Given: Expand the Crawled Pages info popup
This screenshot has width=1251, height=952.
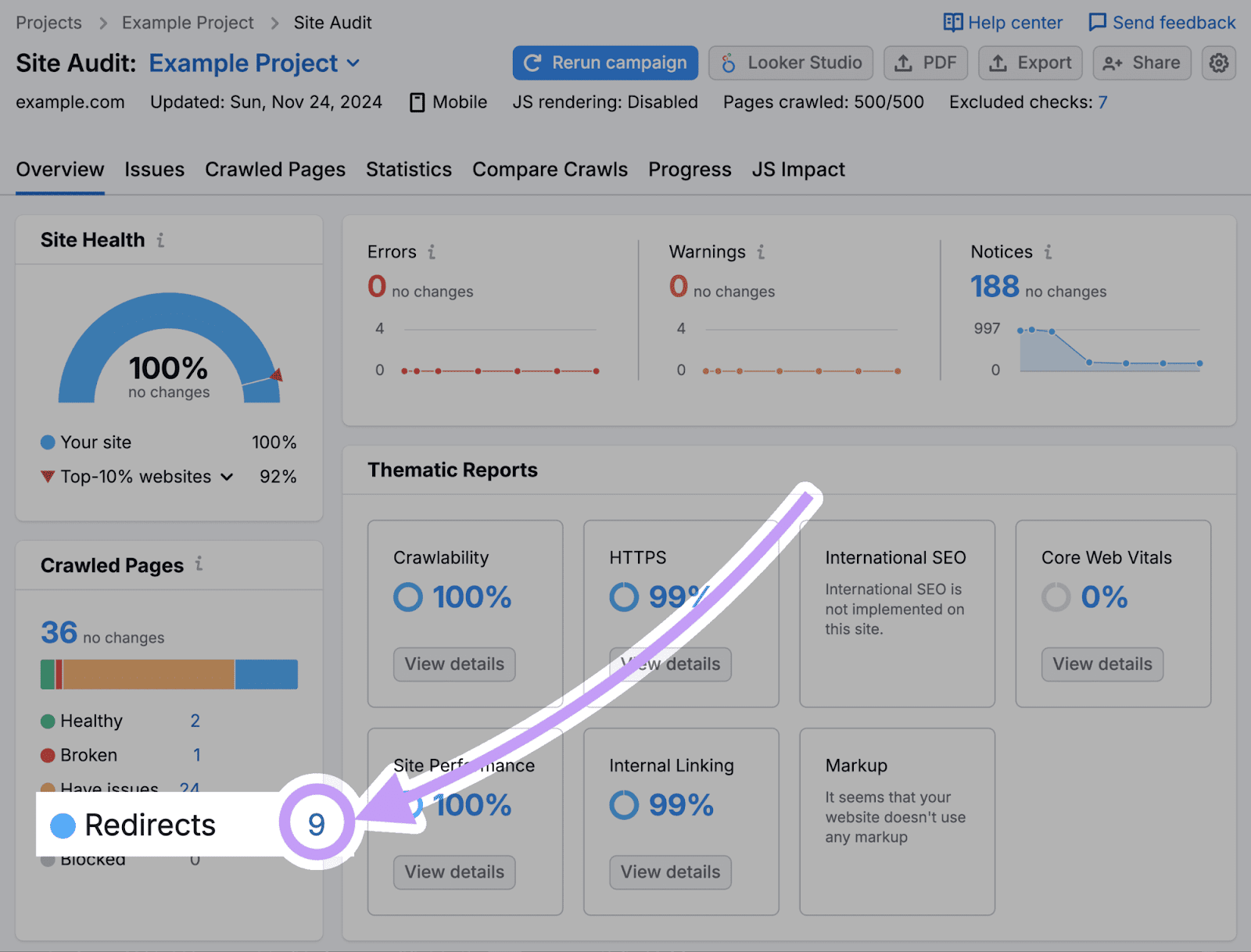Looking at the screenshot, I should coord(201,565).
